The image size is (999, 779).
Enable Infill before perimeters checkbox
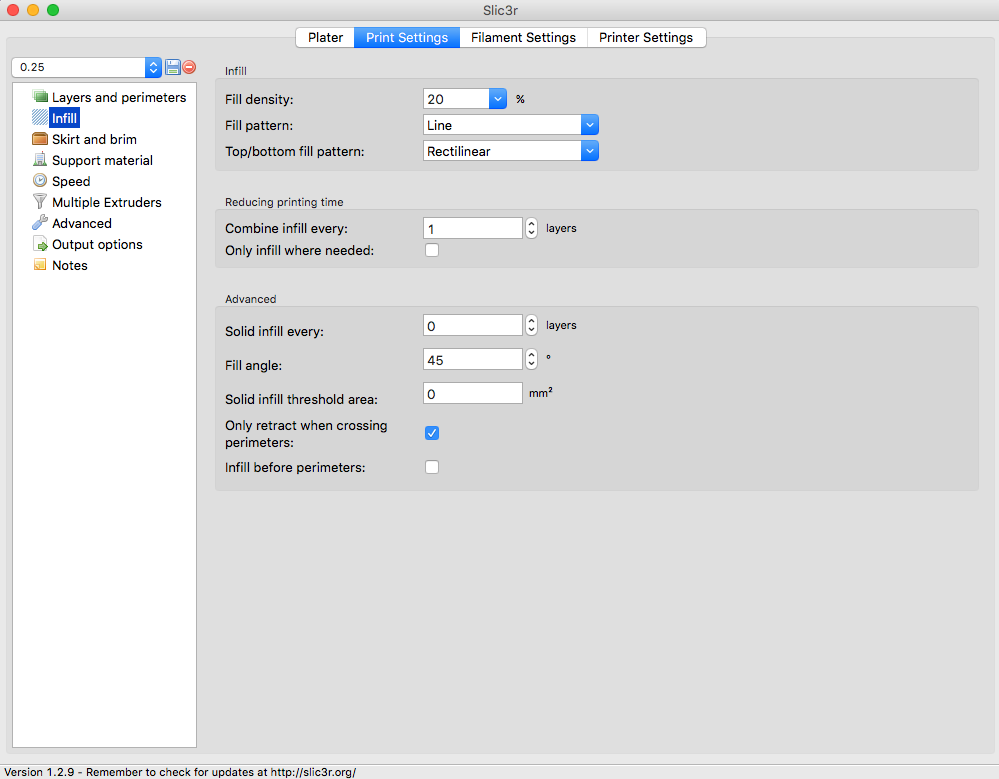click(432, 467)
